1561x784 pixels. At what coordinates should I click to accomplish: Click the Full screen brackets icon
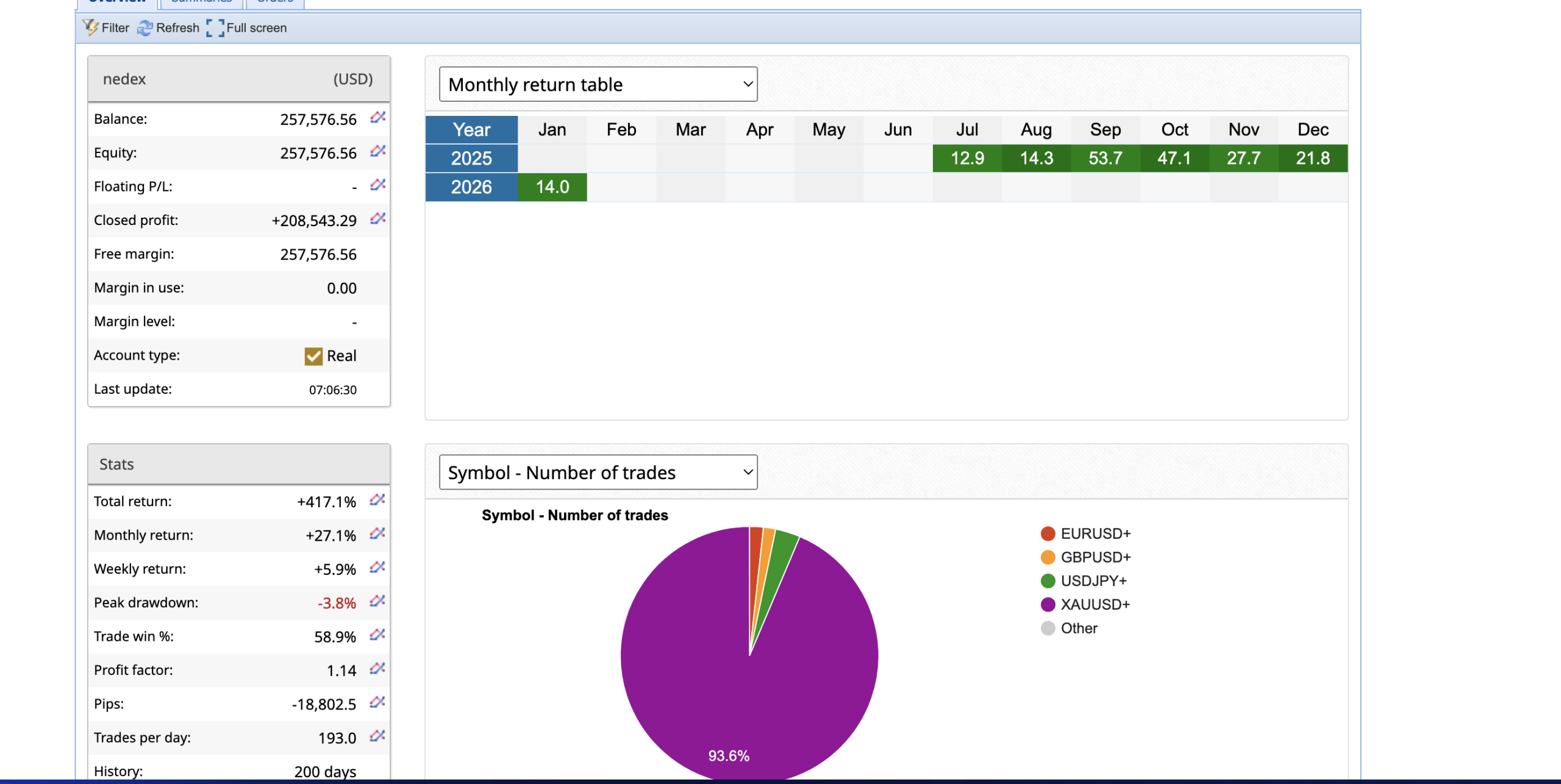click(x=215, y=28)
